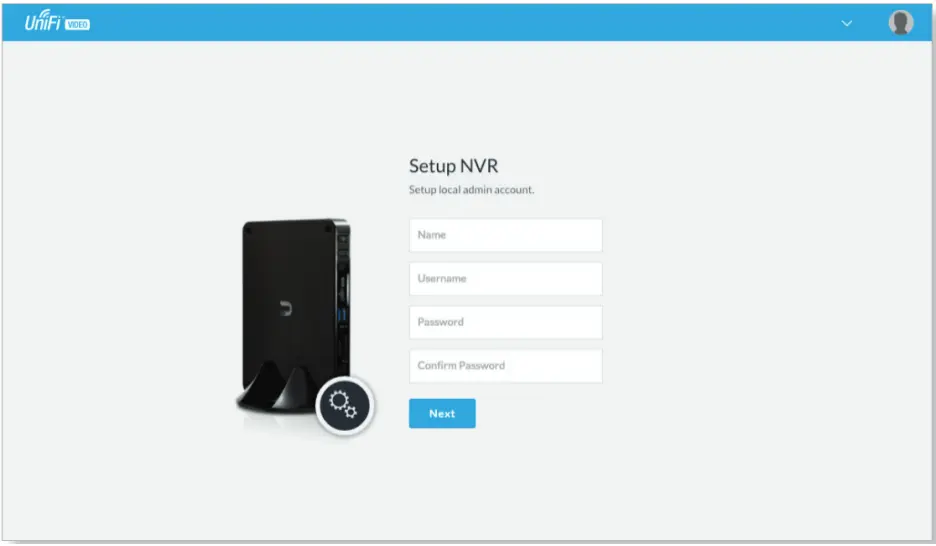Click the Setup NVR heading
Screen dimensions: 936x546
(x=454, y=166)
